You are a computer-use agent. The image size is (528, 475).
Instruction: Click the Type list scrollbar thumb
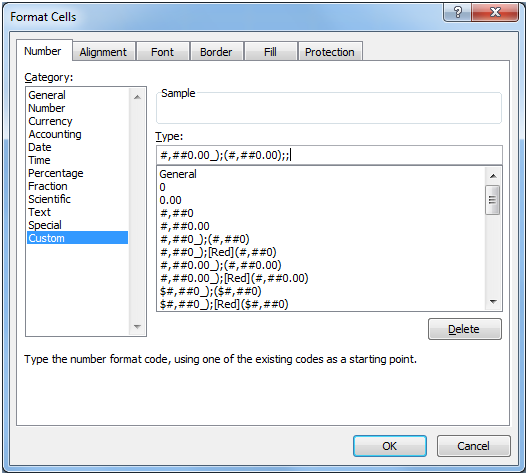(493, 200)
